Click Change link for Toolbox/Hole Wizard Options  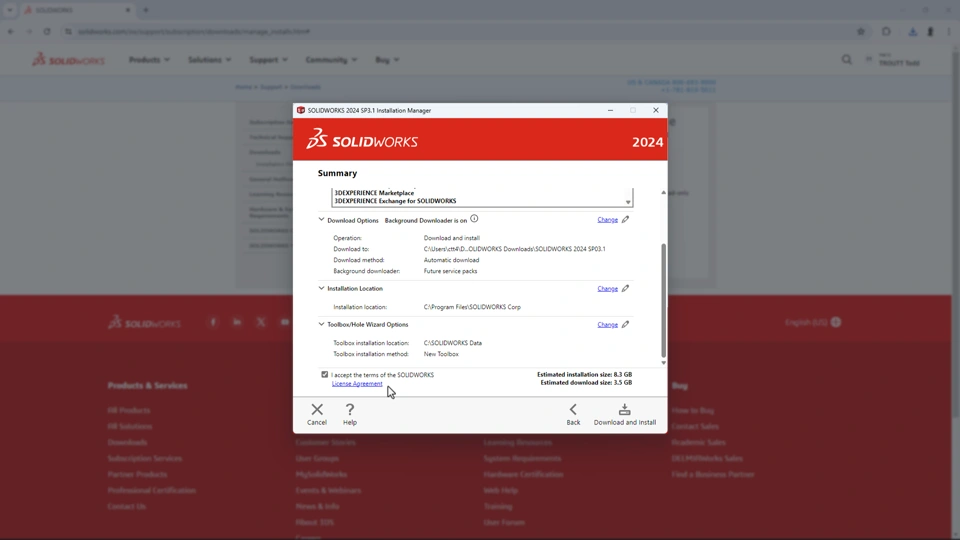click(x=607, y=324)
